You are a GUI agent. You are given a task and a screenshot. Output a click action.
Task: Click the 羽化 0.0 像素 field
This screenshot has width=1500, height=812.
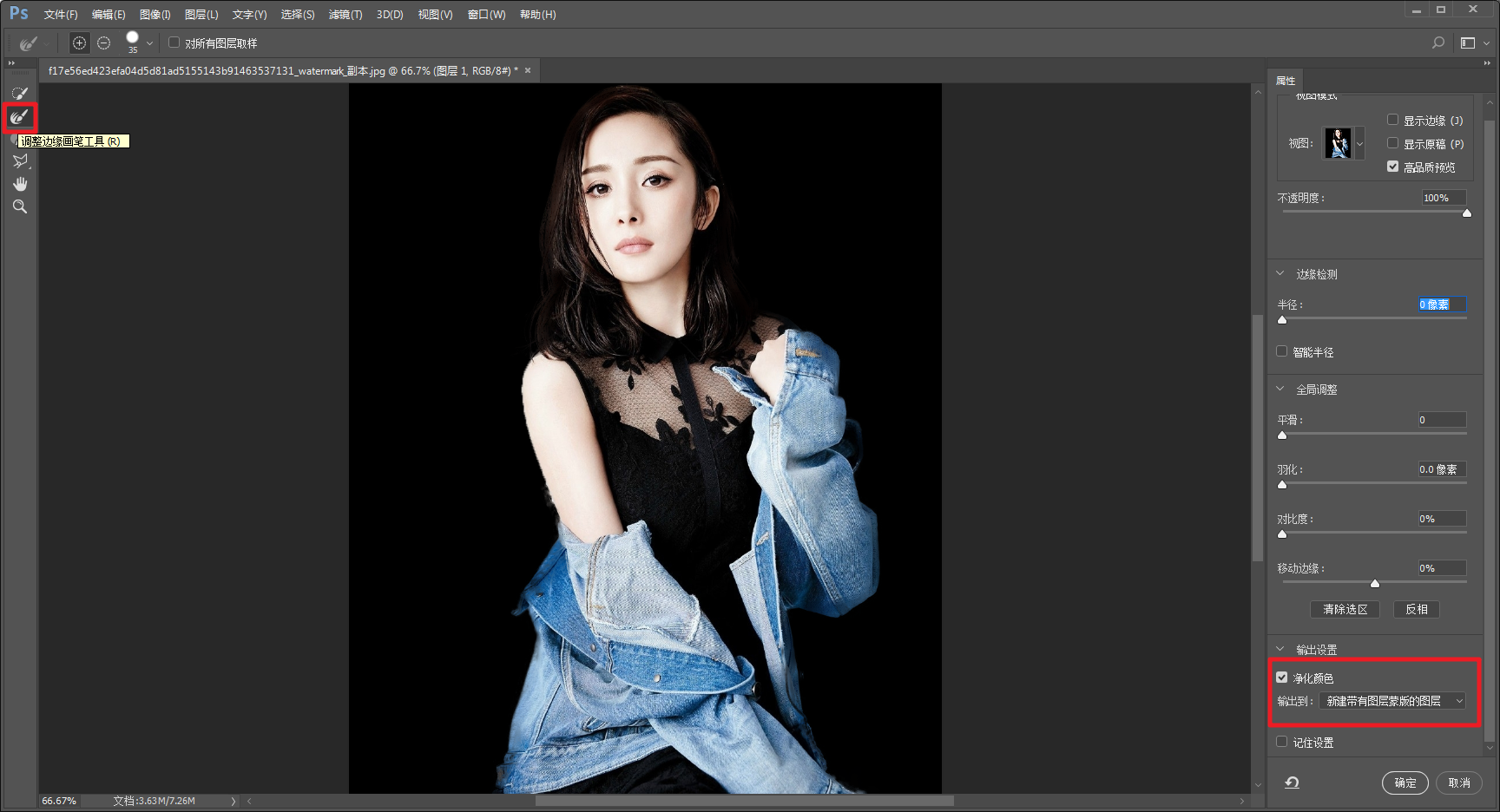coord(1442,469)
